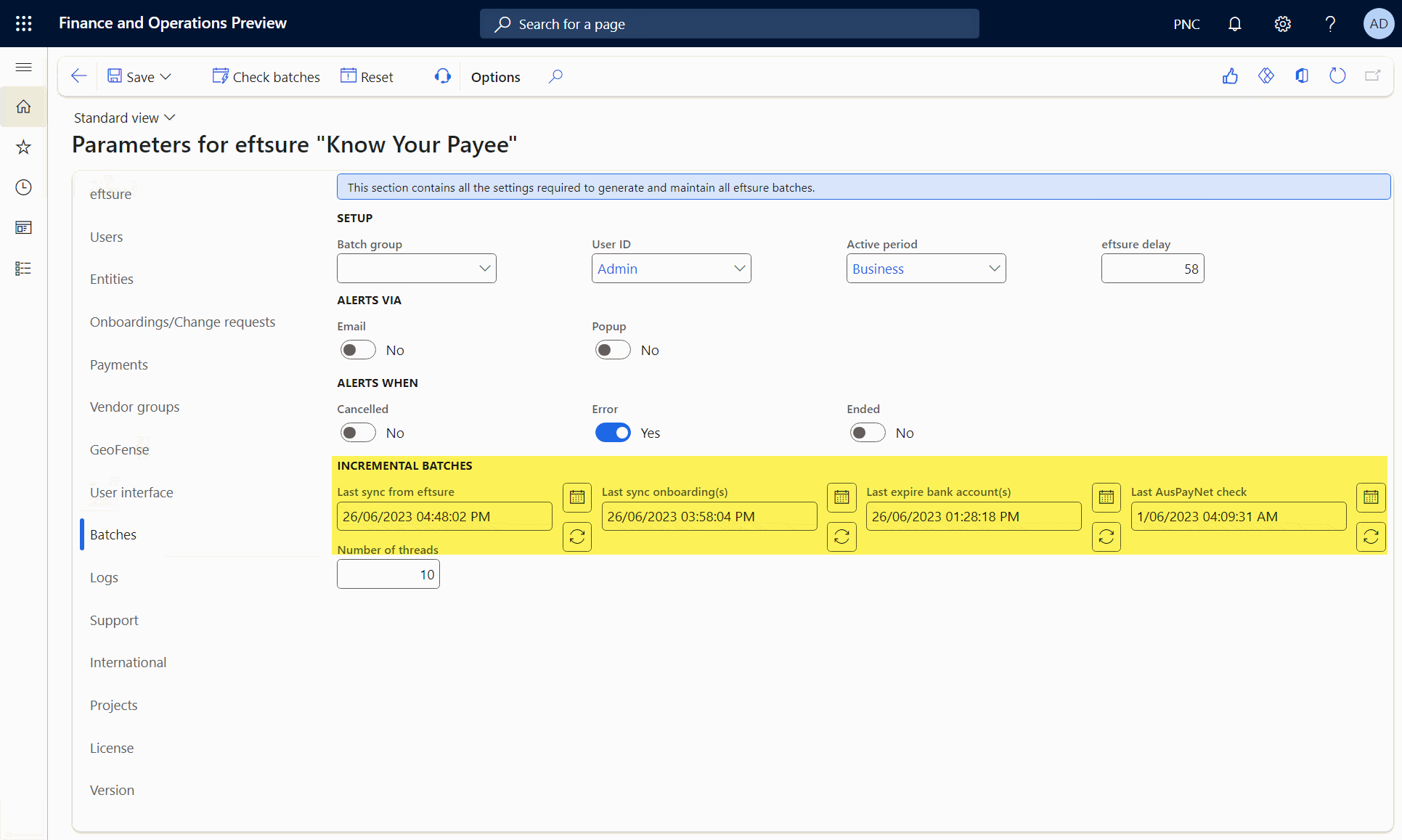
Task: Click Check batches button
Action: point(266,77)
